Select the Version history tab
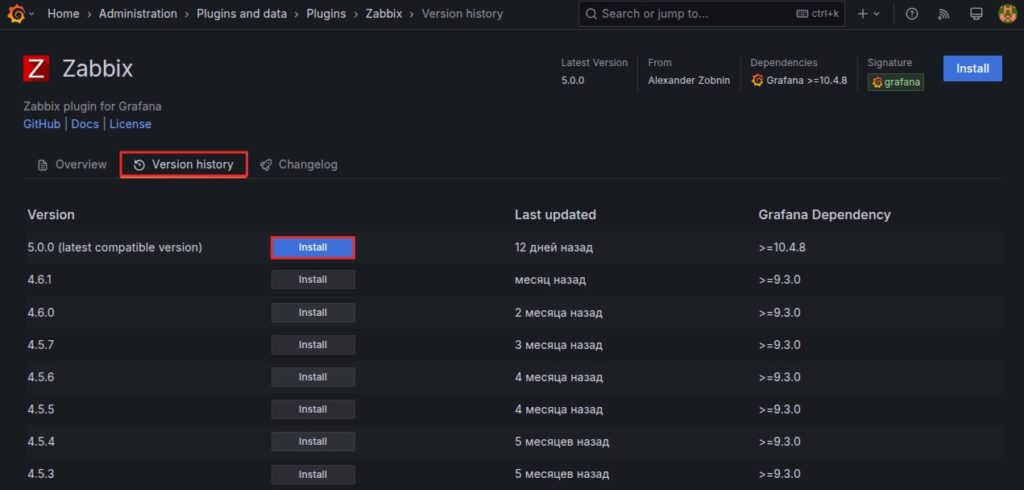Screen dimensions: 1024x490 pos(183,164)
